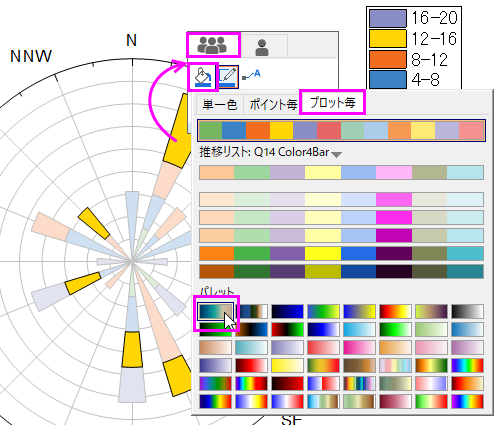
Task: Select the multicolor narrow-striped palette with teal bands
Action: tap(359, 383)
